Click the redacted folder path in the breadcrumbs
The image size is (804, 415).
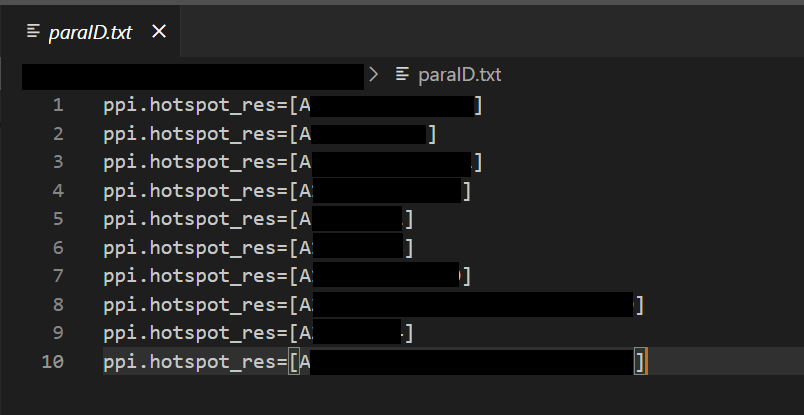tap(192, 76)
